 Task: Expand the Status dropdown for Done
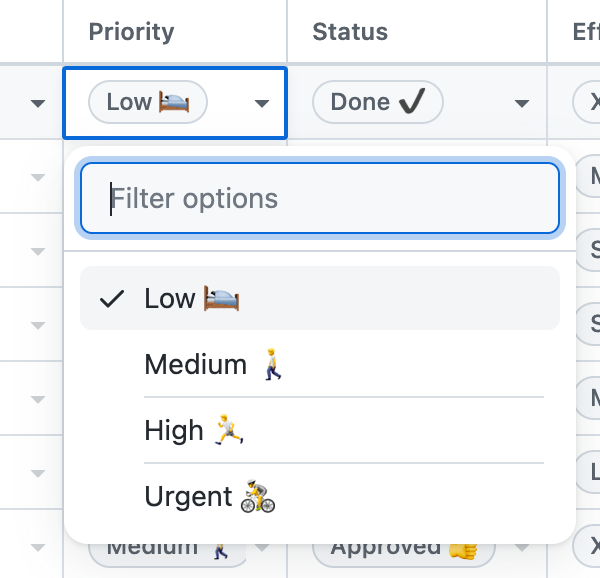(x=521, y=103)
